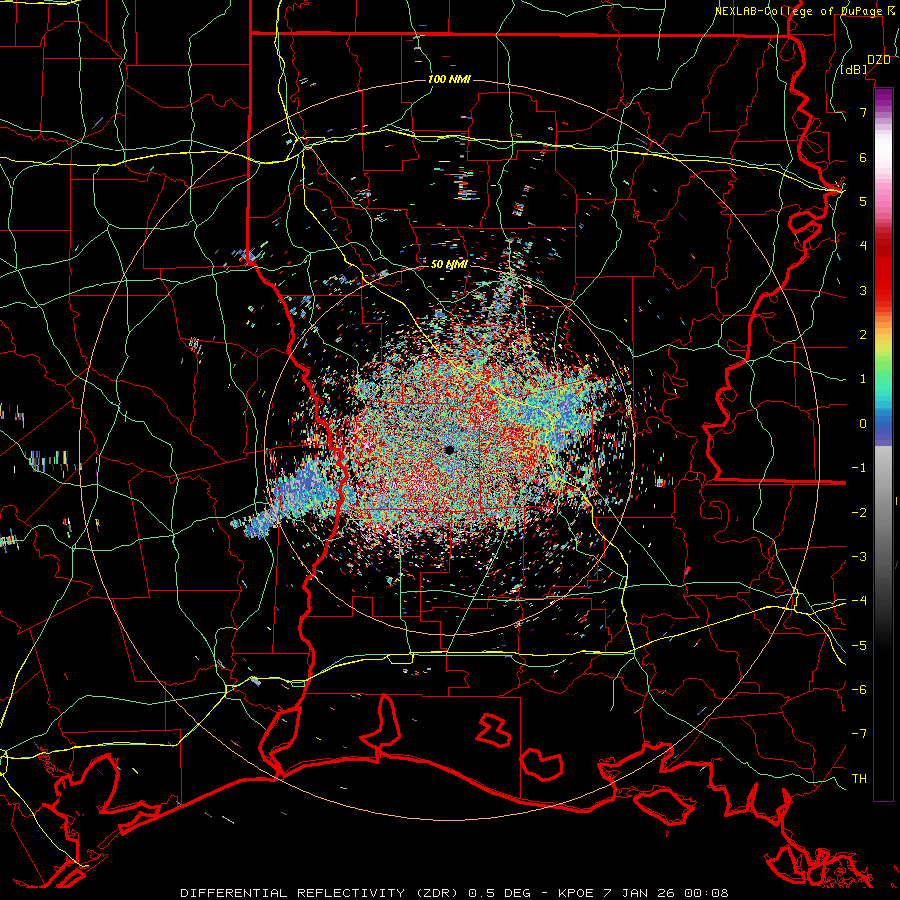Click the 100 NMI range ring label

coord(449,79)
